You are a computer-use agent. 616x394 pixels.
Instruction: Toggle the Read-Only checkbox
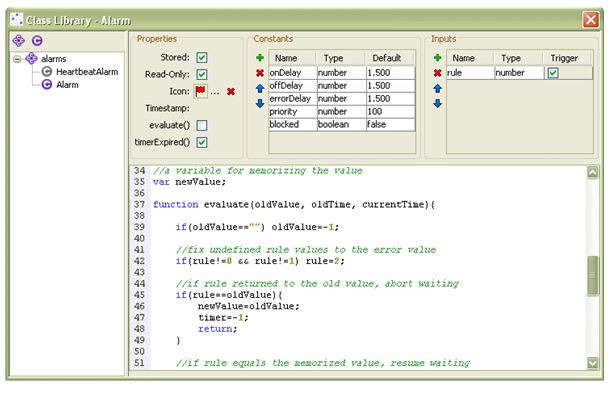202,74
